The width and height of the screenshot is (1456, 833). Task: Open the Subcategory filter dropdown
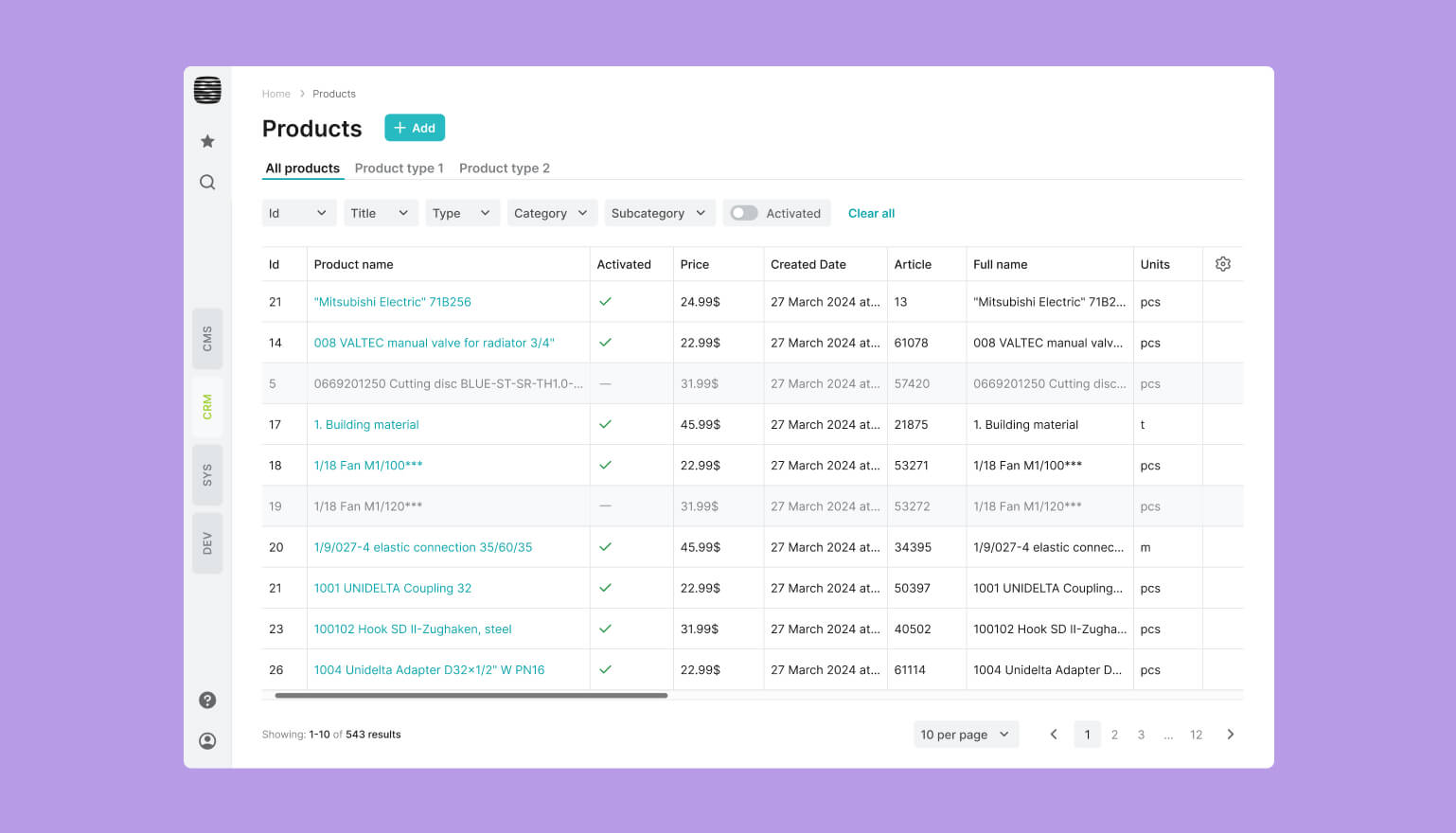point(658,213)
